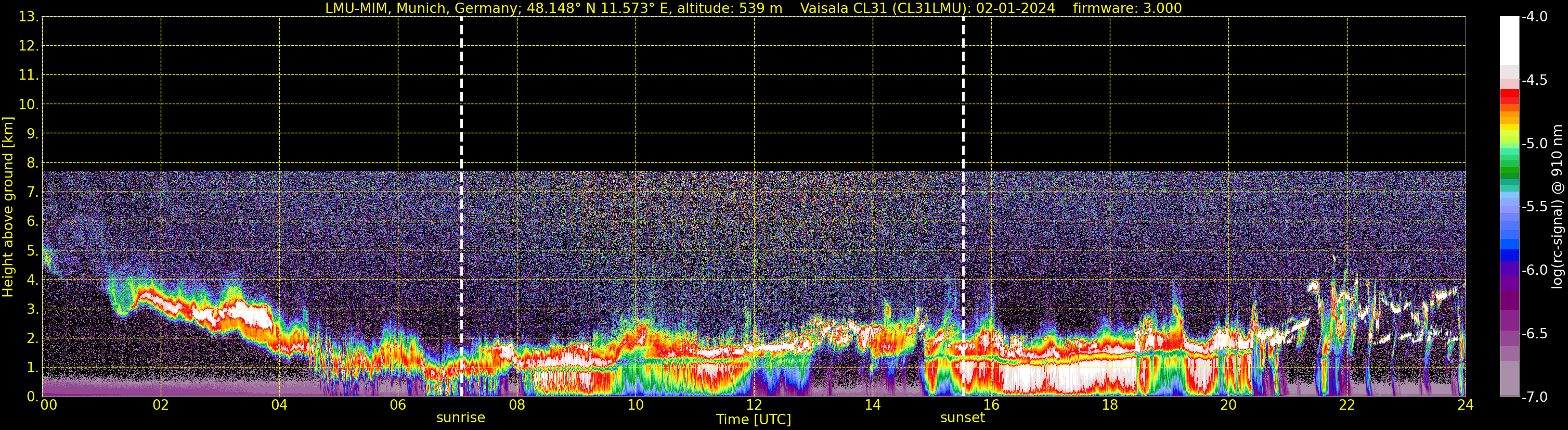
Task: Select the white dashed sunset line
Action: coord(963,183)
